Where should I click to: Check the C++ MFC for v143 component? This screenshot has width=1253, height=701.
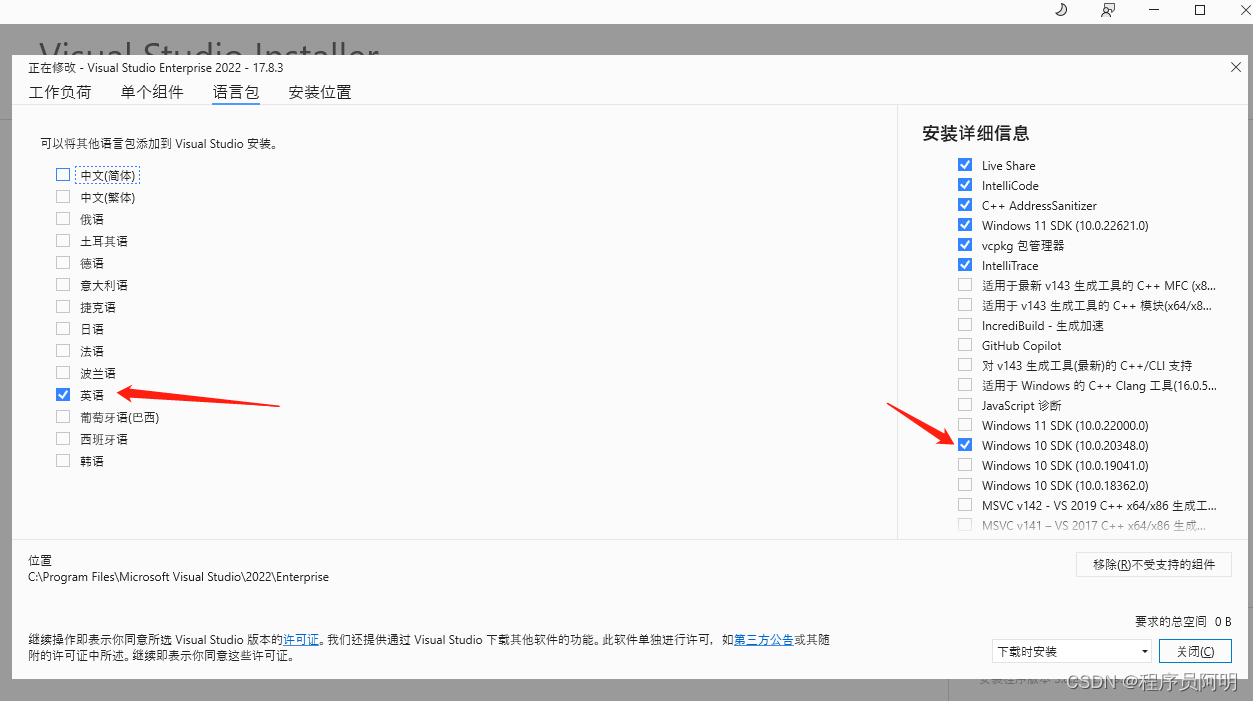pos(965,285)
